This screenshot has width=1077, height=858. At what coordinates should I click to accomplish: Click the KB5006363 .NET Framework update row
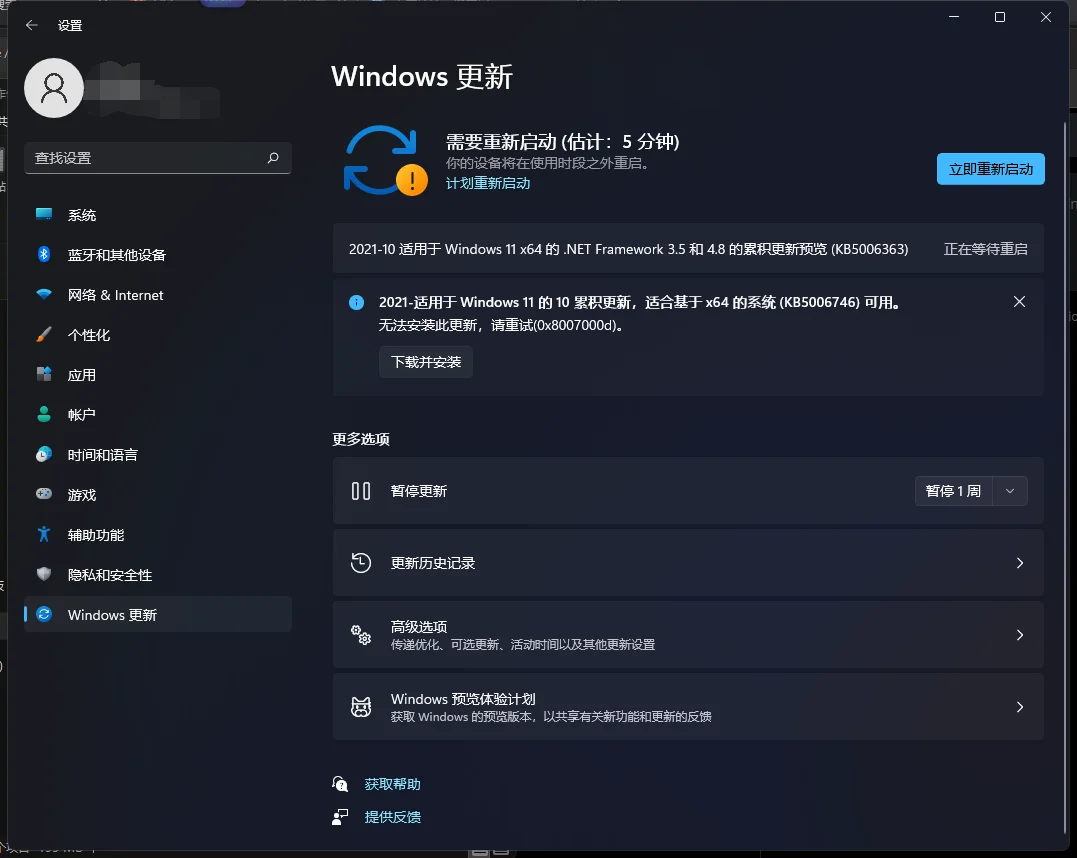[x=688, y=249]
